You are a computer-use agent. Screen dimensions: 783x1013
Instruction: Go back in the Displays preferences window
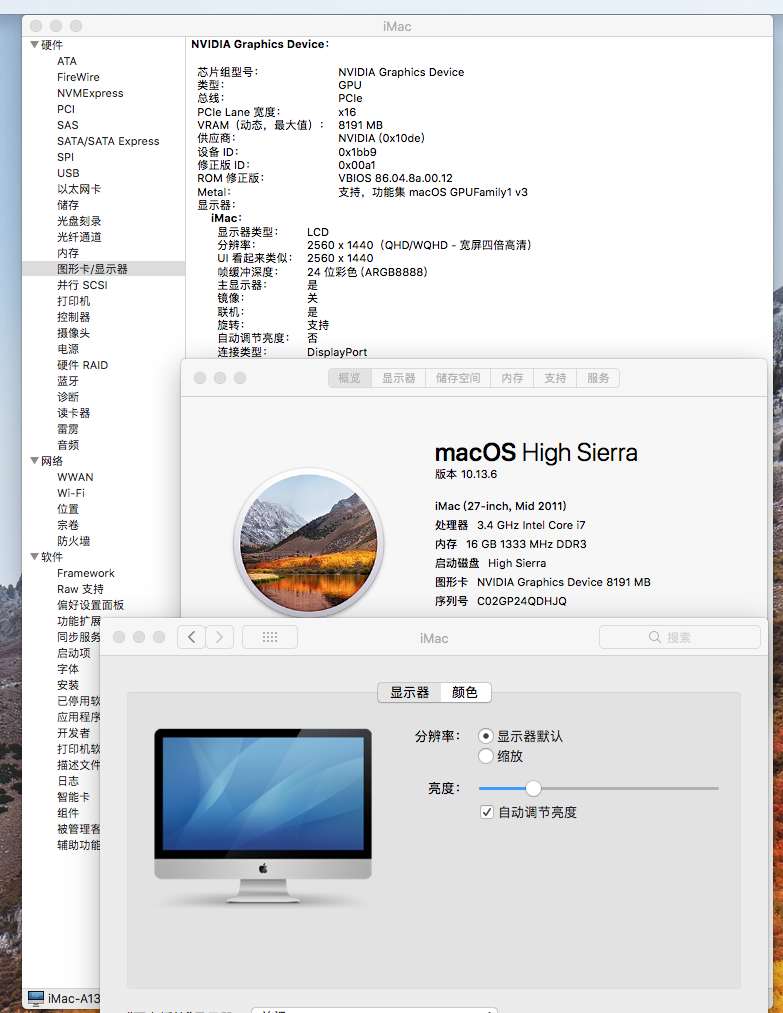(x=192, y=637)
